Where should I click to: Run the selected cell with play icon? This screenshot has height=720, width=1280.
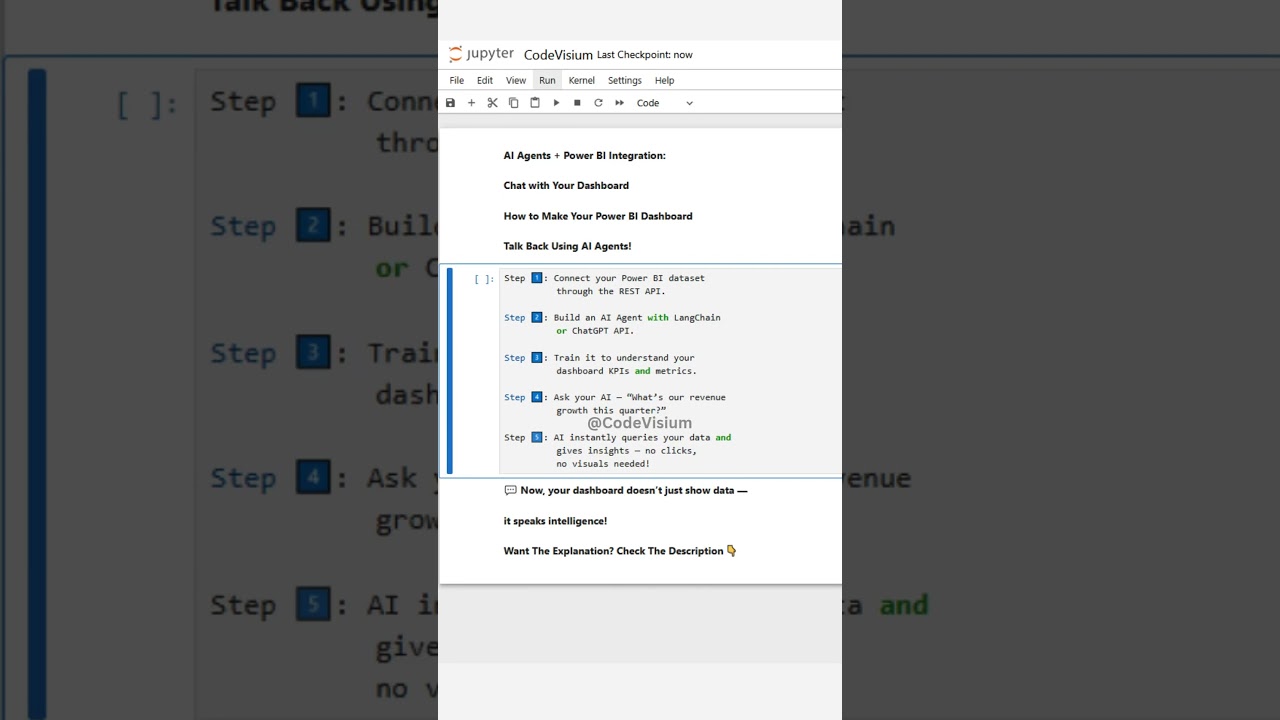point(556,103)
